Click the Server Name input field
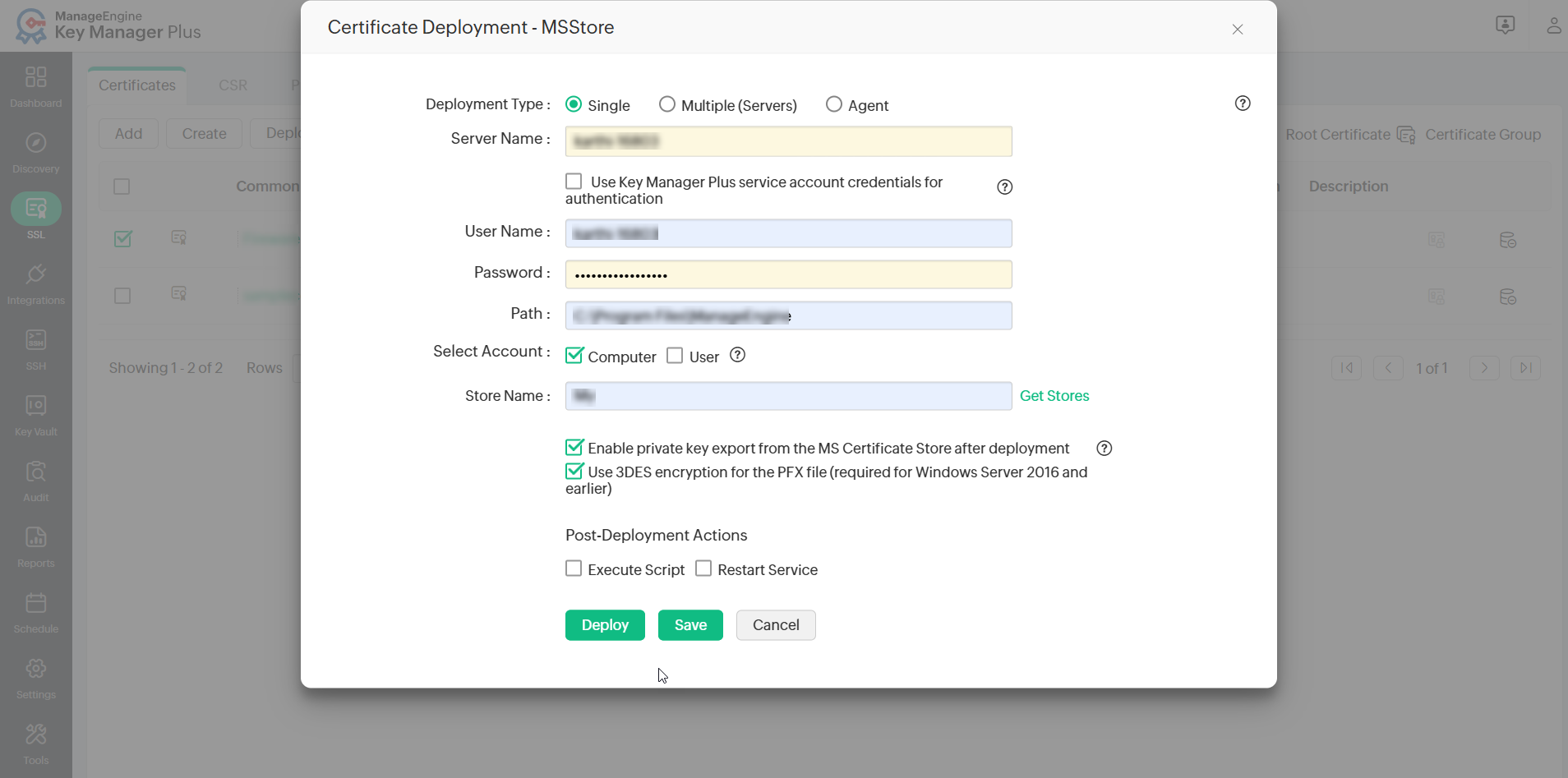The height and width of the screenshot is (778, 1568). tap(788, 141)
